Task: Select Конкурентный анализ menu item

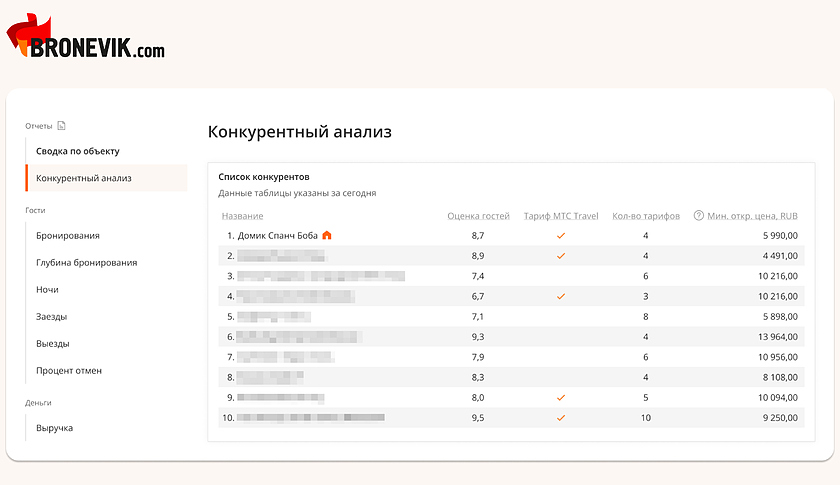Action: coord(84,178)
